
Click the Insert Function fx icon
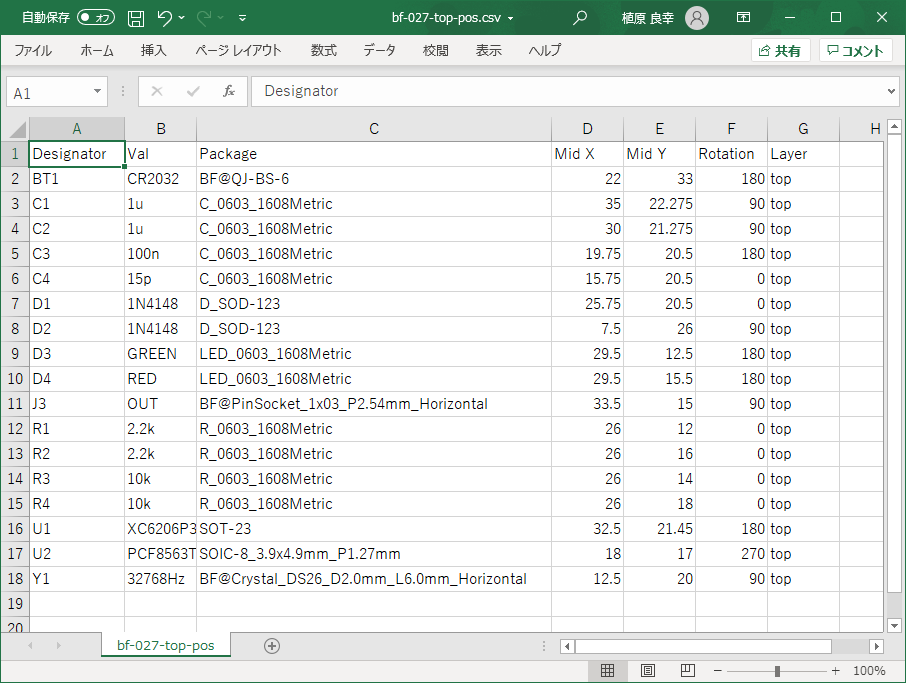[229, 91]
